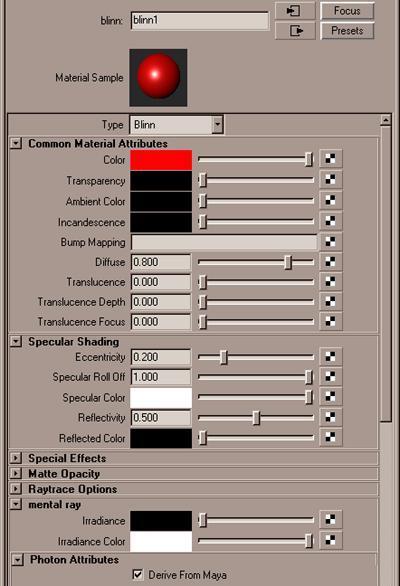
Task: Click the blinn name field containing blinn1
Action: [200, 21]
